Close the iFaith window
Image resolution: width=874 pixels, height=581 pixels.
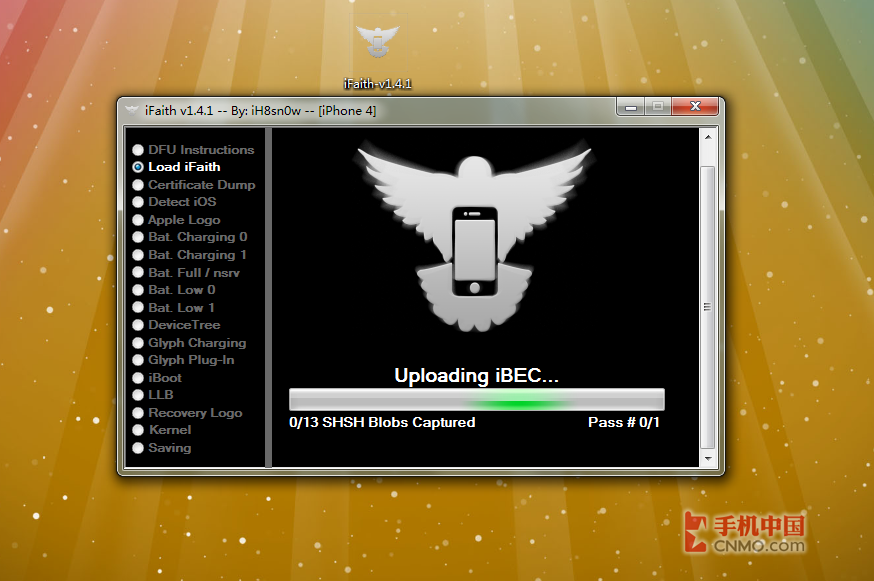[695, 106]
